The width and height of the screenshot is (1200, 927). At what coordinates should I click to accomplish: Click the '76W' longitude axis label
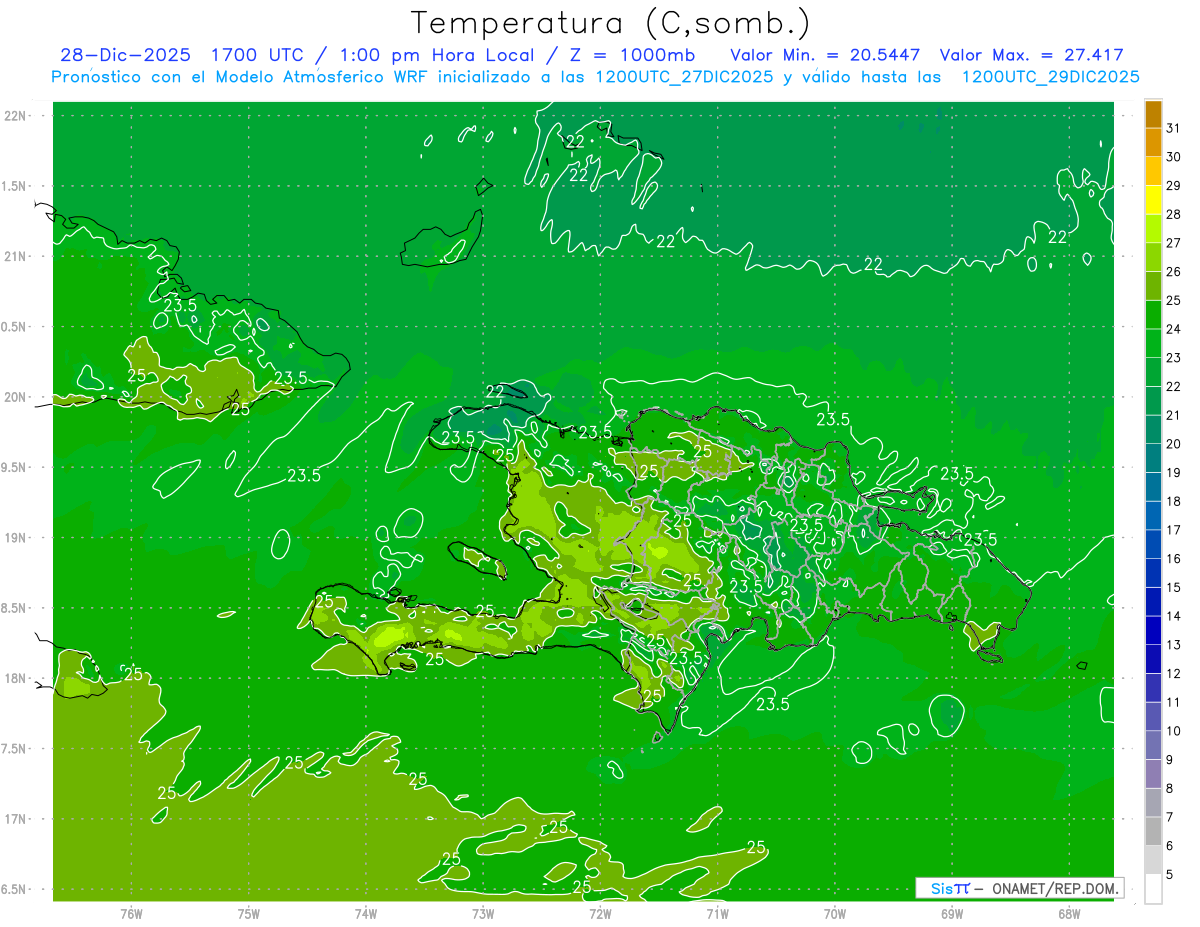click(x=131, y=913)
